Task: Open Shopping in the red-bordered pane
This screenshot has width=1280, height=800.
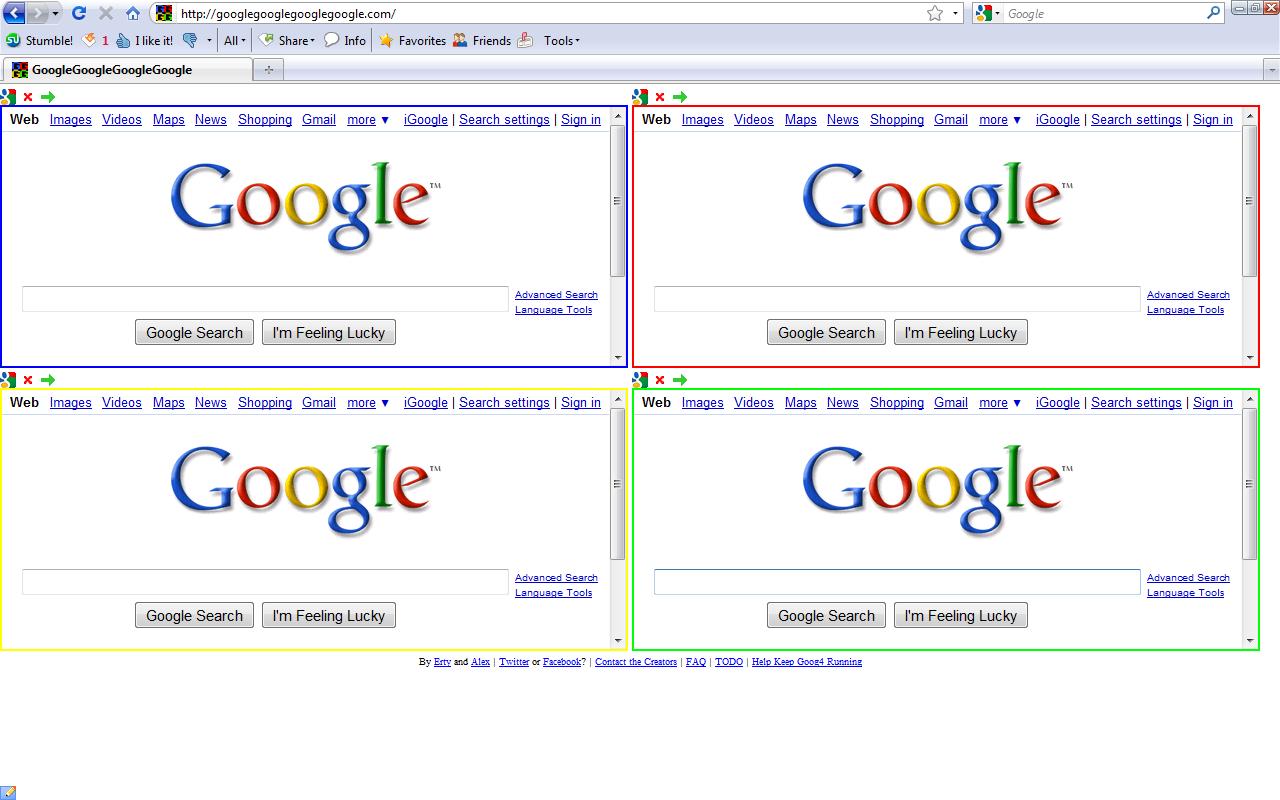Action: click(897, 120)
